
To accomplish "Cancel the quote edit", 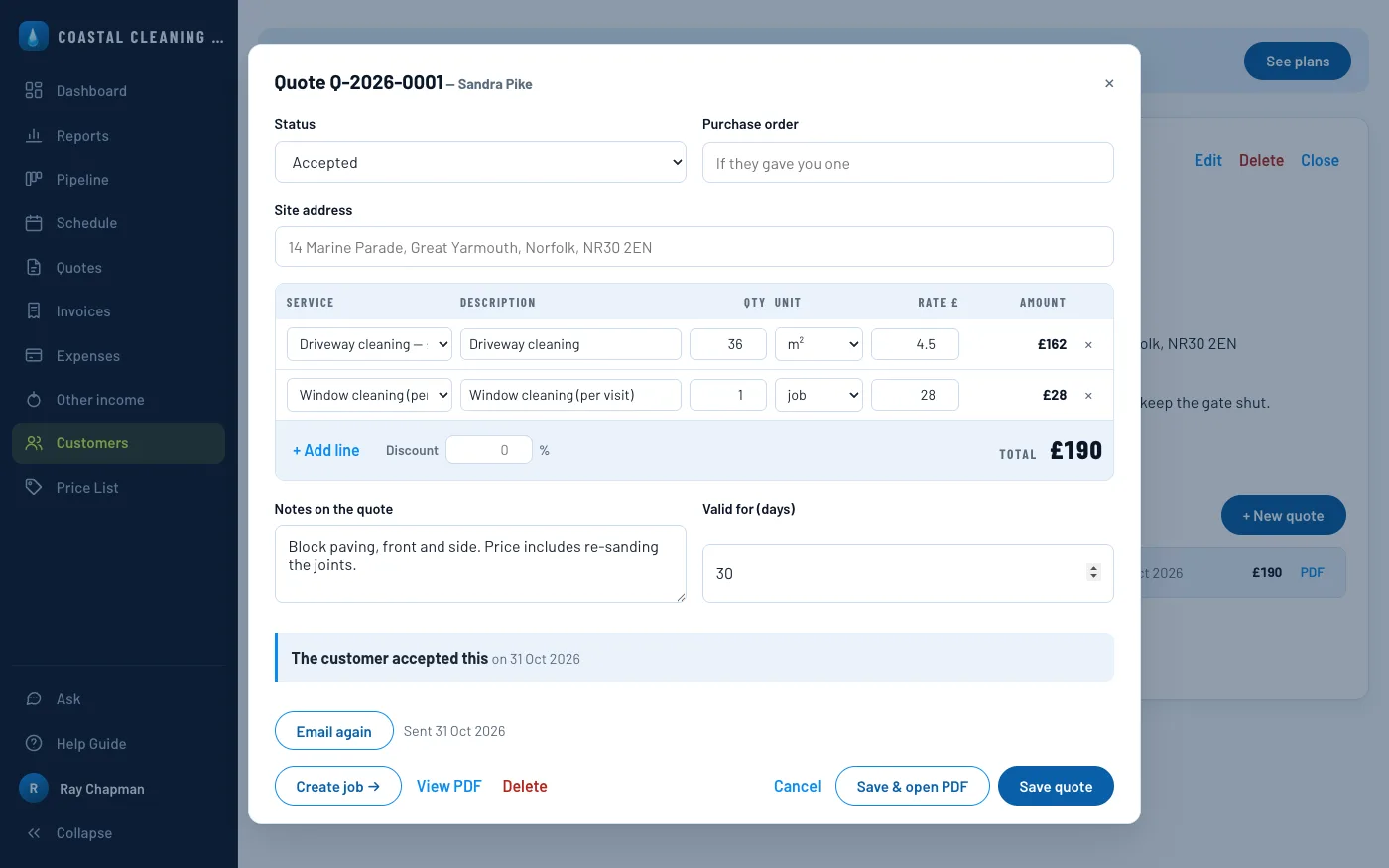I will [x=797, y=786].
